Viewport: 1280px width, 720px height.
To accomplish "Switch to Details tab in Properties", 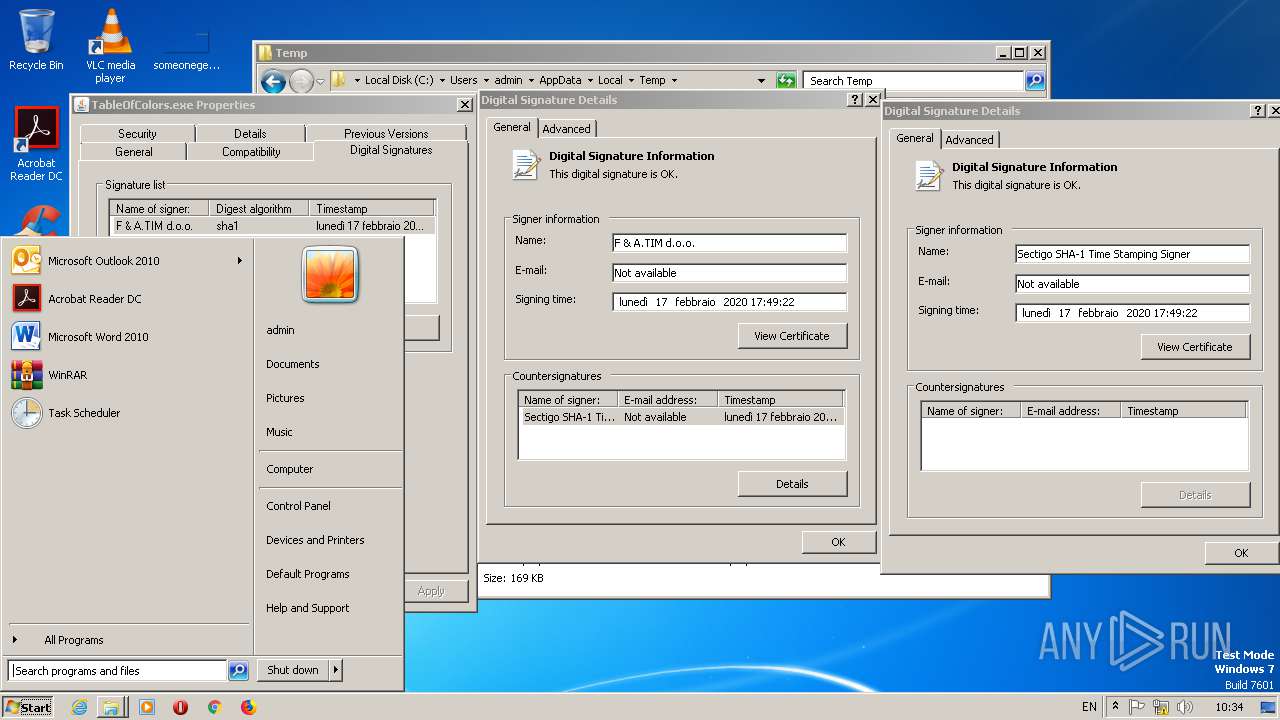I will (250, 134).
